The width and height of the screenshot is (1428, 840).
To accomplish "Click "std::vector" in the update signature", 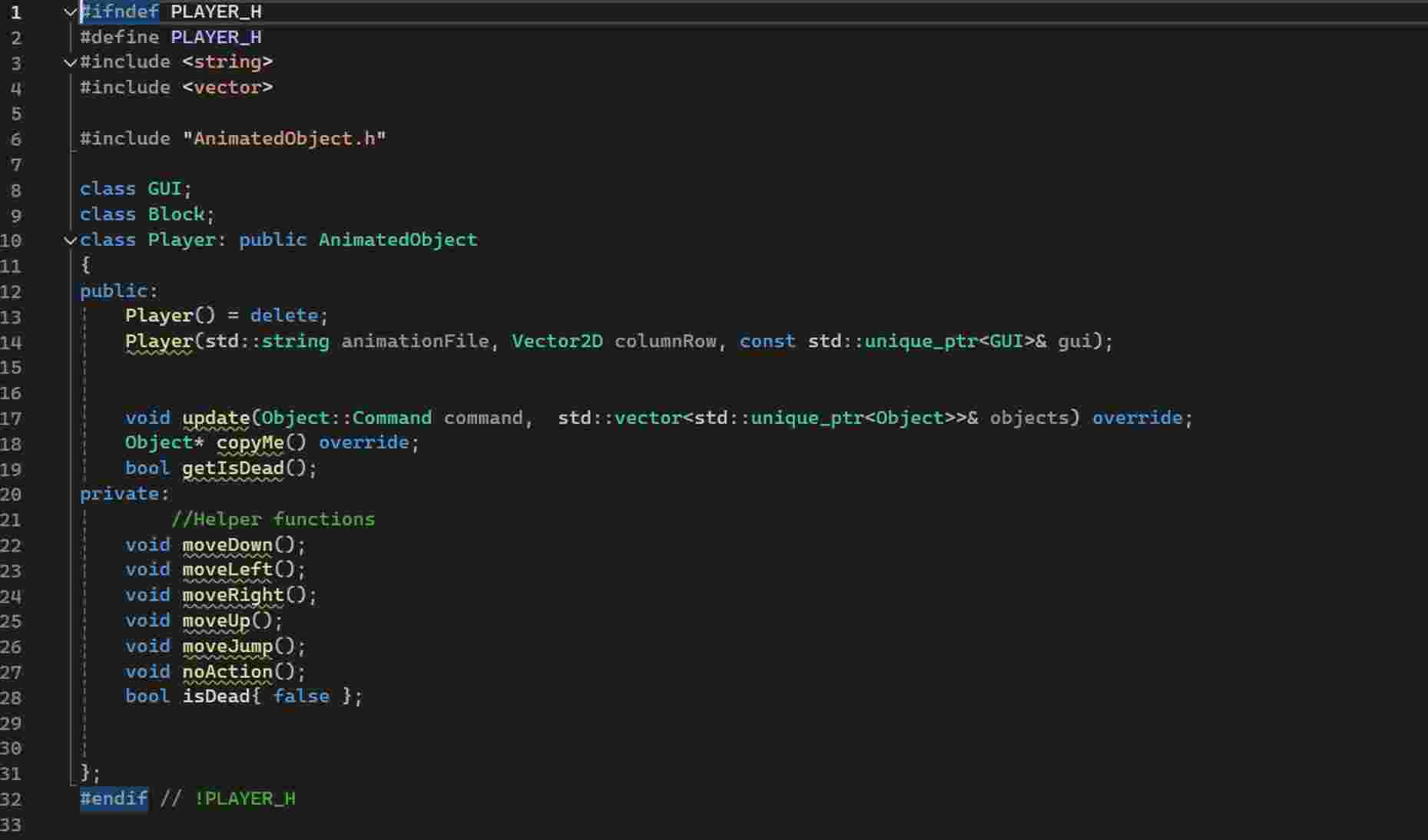I will 620,418.
